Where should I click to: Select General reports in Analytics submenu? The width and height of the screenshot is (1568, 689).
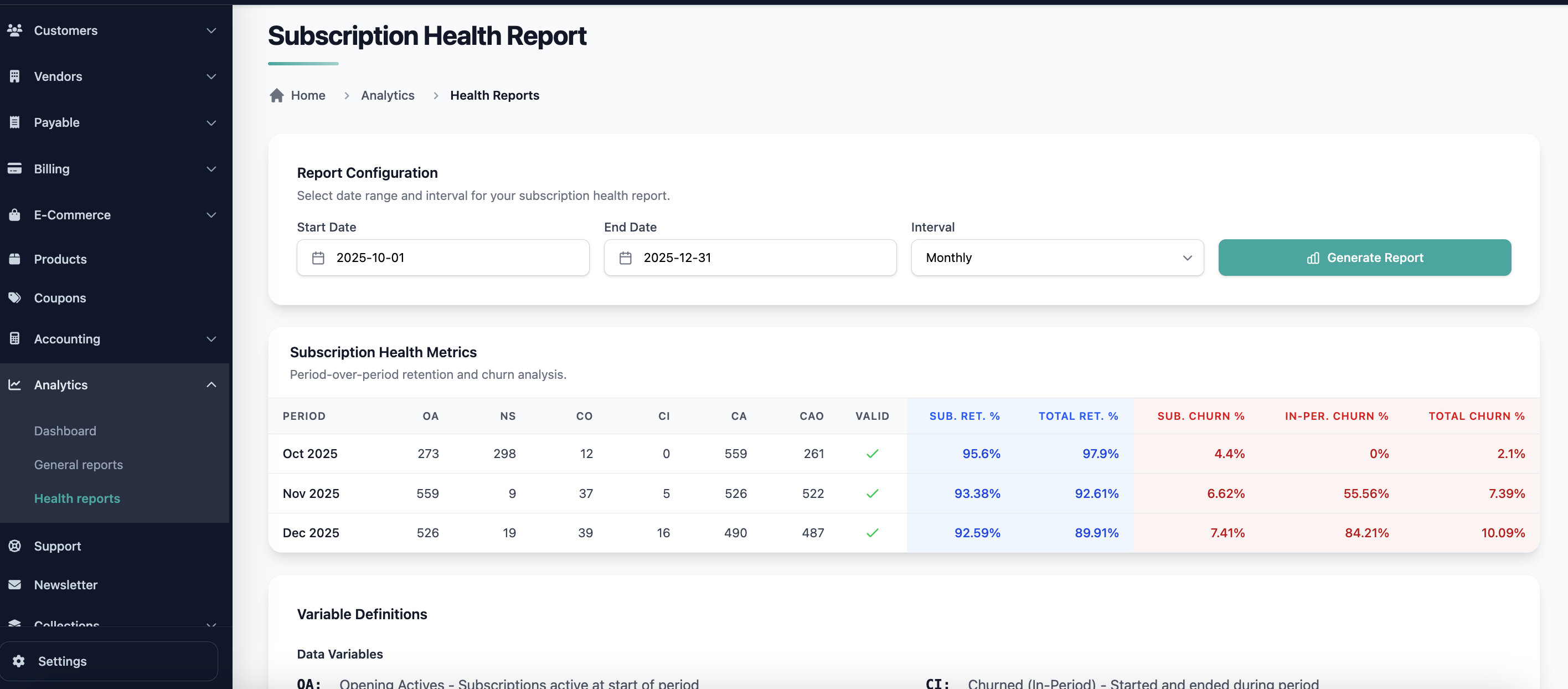point(79,464)
